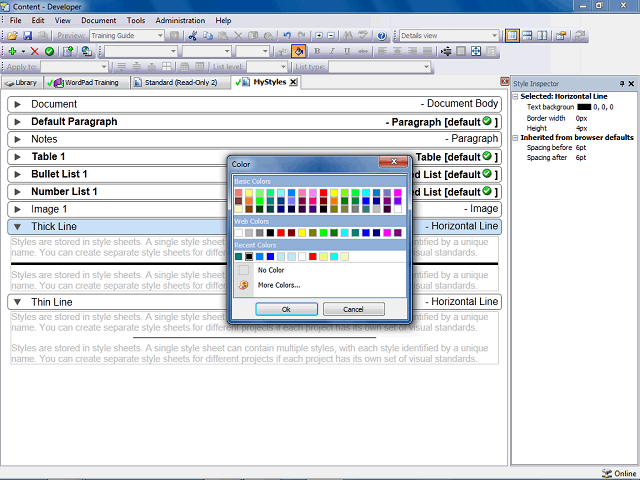Pick the red swatch in Web Colors
The image size is (640, 480).
(x=281, y=233)
